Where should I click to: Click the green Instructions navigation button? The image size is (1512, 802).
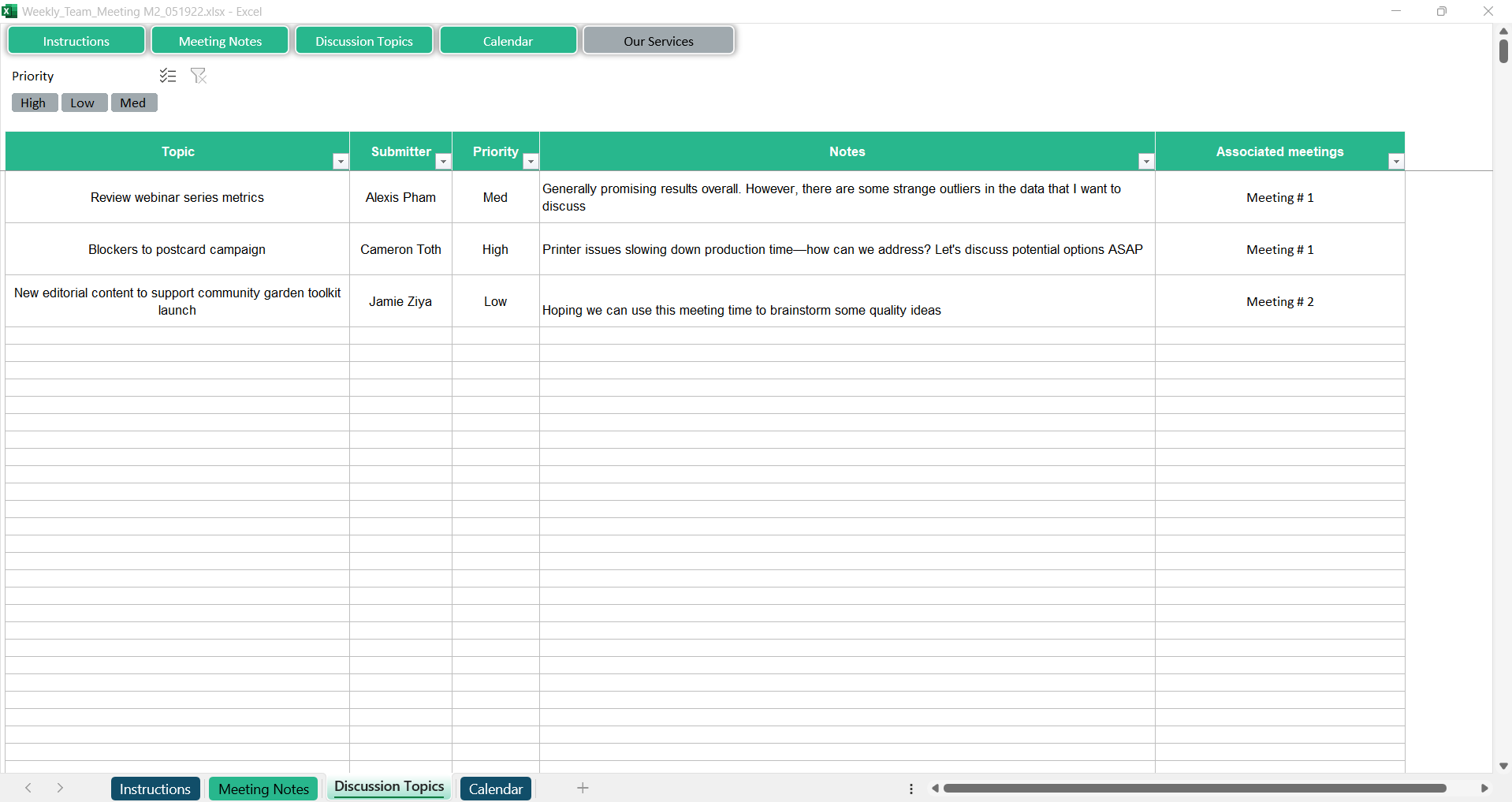tap(76, 41)
